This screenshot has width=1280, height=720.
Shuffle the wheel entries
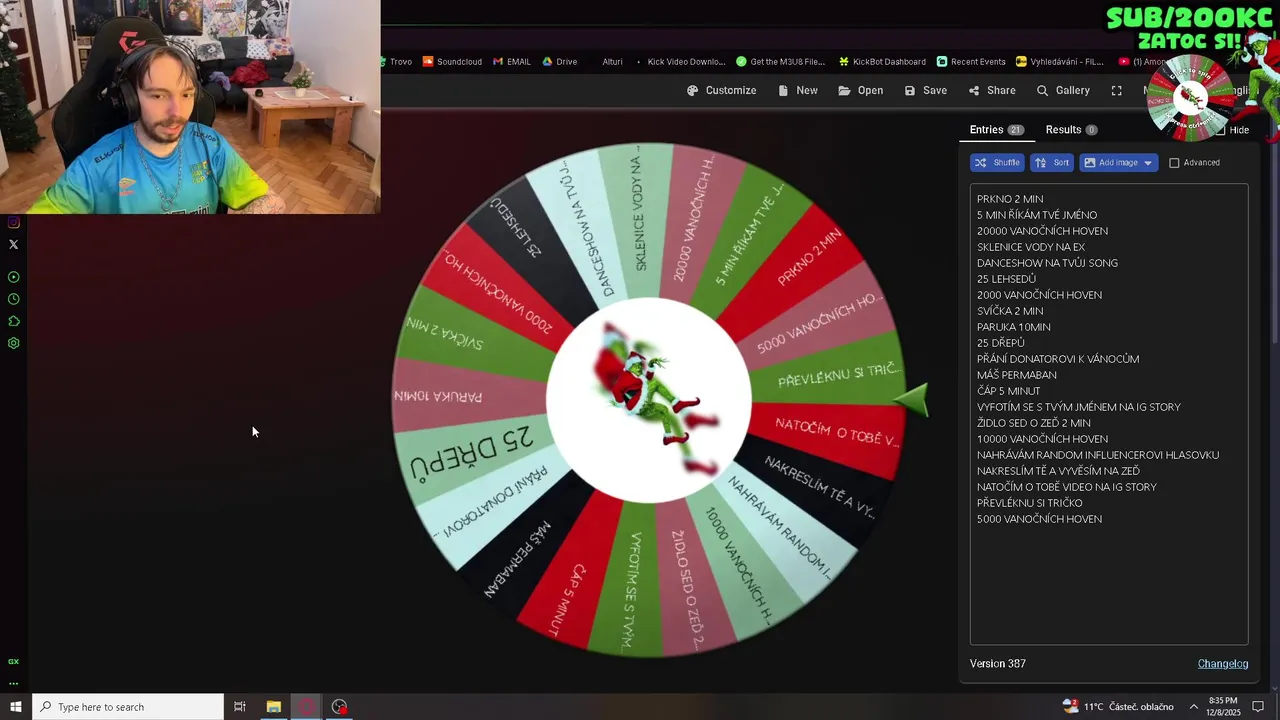pos(997,163)
